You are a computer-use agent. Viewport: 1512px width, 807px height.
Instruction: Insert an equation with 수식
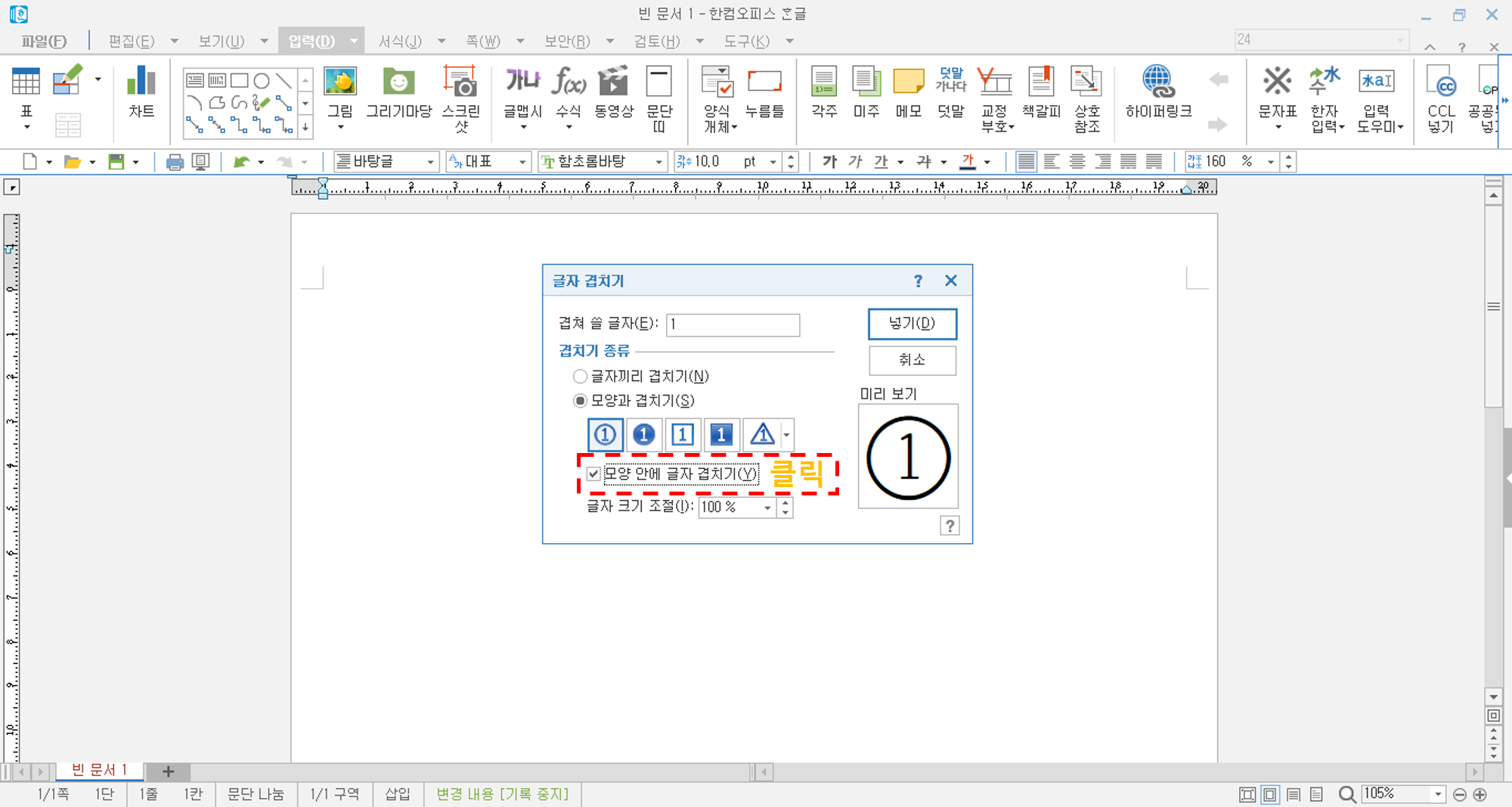(569, 92)
